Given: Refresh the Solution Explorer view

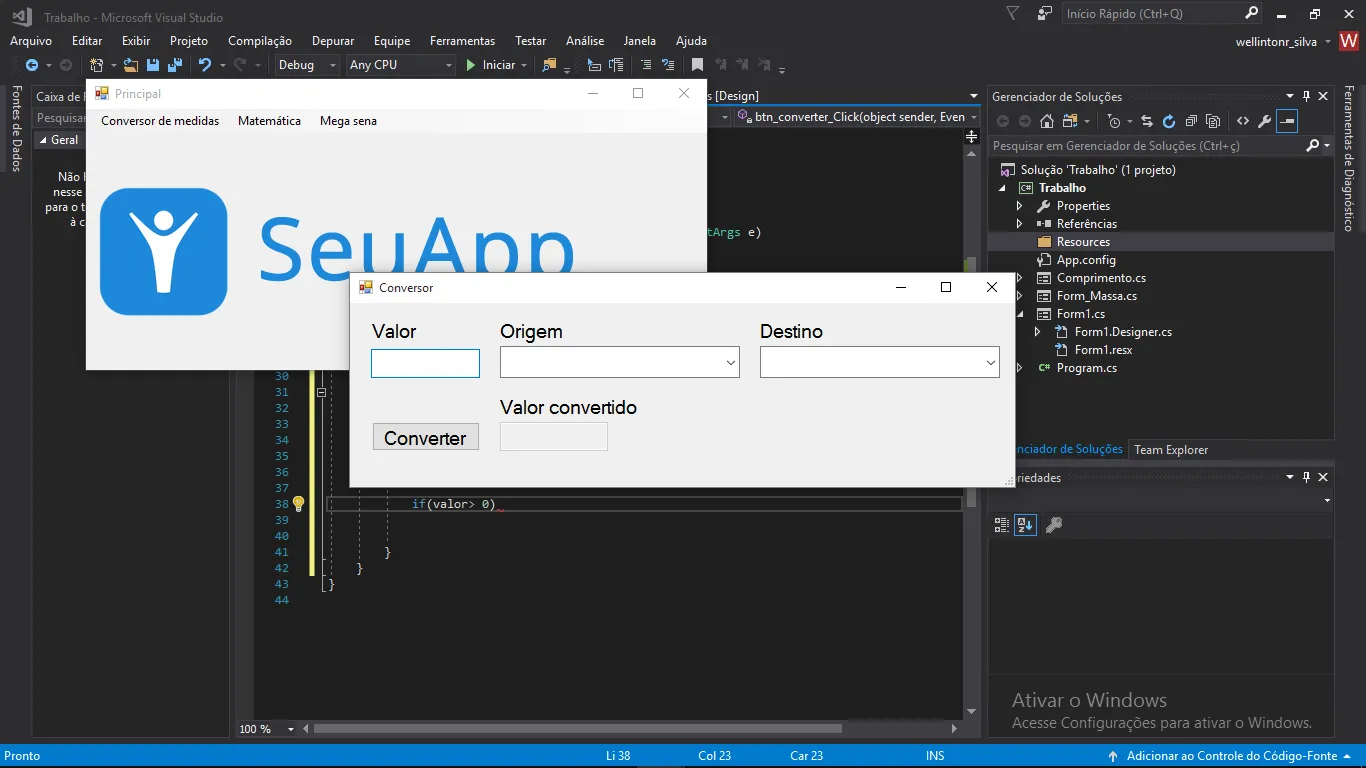Looking at the screenshot, I should 1168,121.
